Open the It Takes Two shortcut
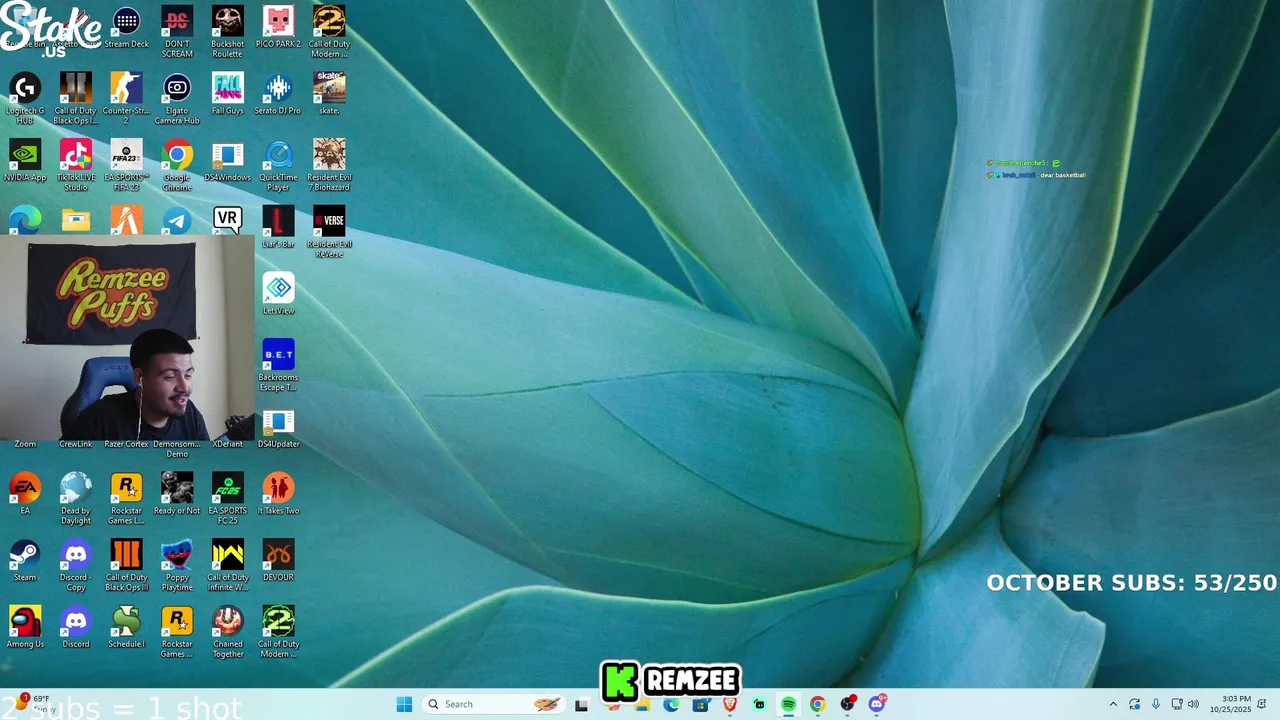 [x=278, y=495]
